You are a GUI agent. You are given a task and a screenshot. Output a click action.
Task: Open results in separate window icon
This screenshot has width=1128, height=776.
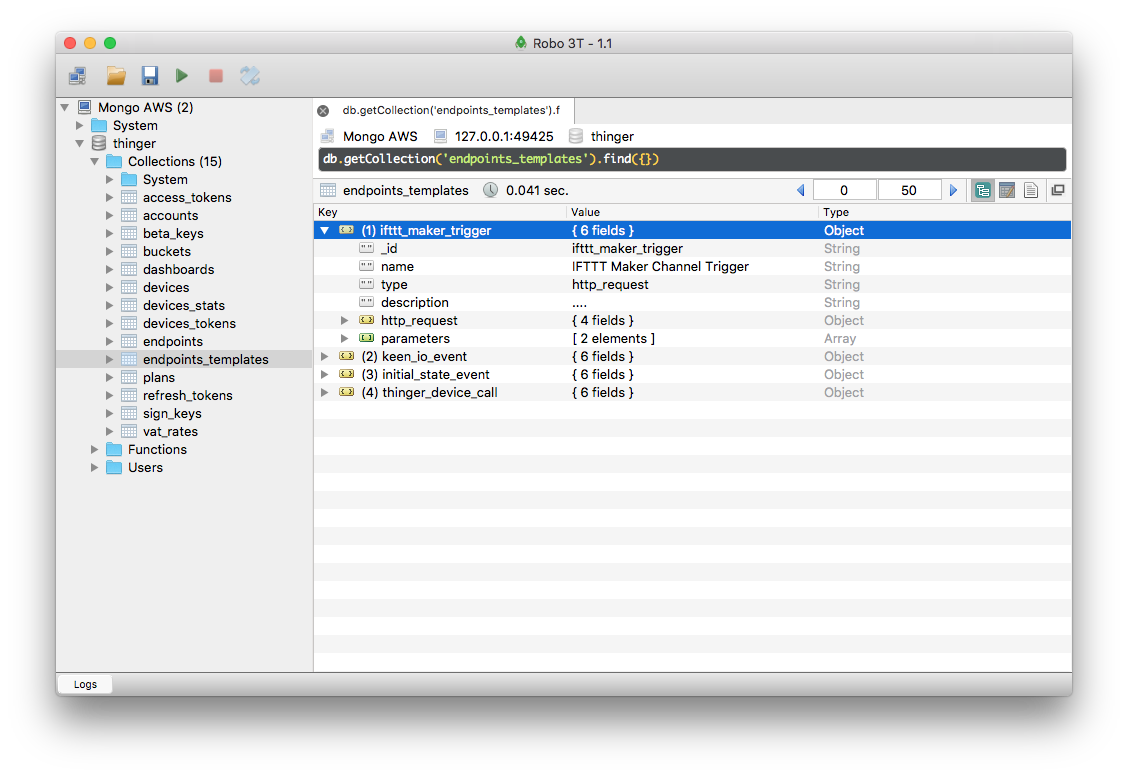[1058, 190]
